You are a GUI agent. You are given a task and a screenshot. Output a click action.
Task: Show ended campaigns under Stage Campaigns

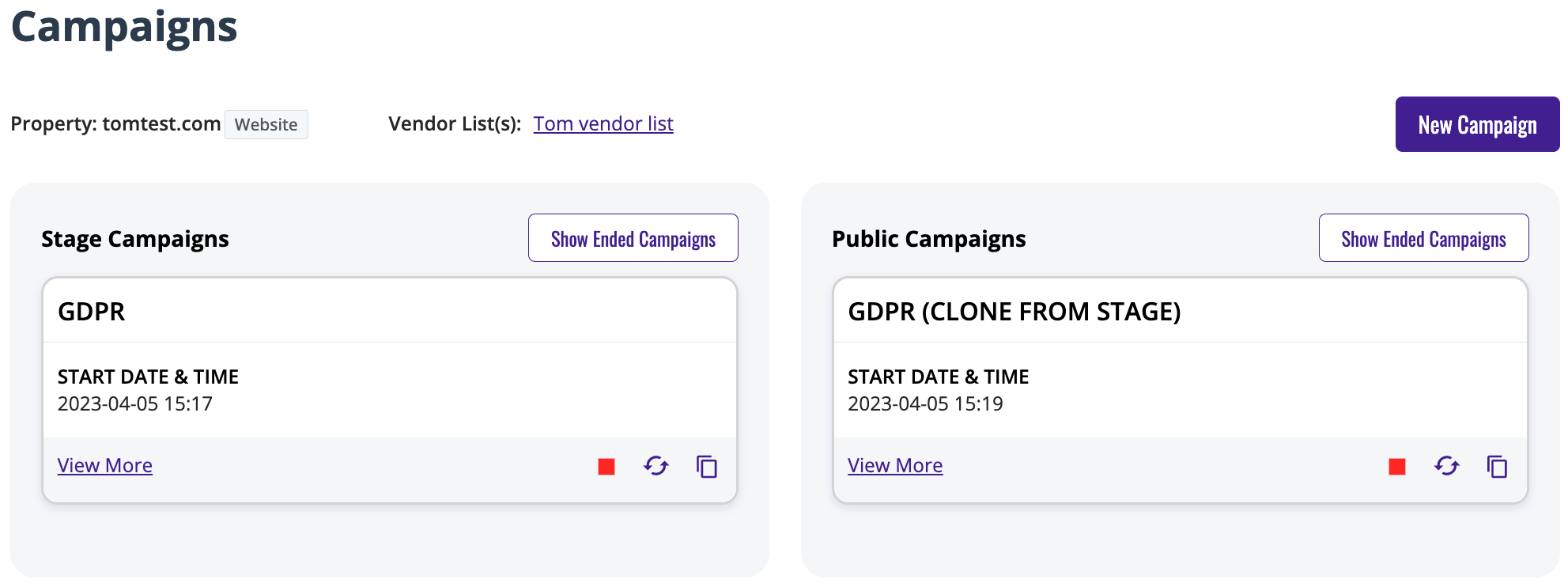pyautogui.click(x=633, y=238)
